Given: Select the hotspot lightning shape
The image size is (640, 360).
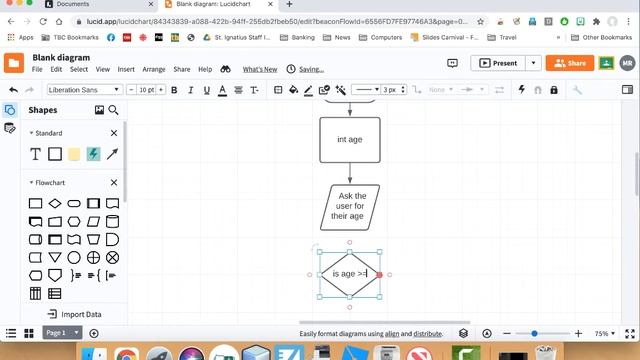Looking at the screenshot, I should tap(93, 154).
